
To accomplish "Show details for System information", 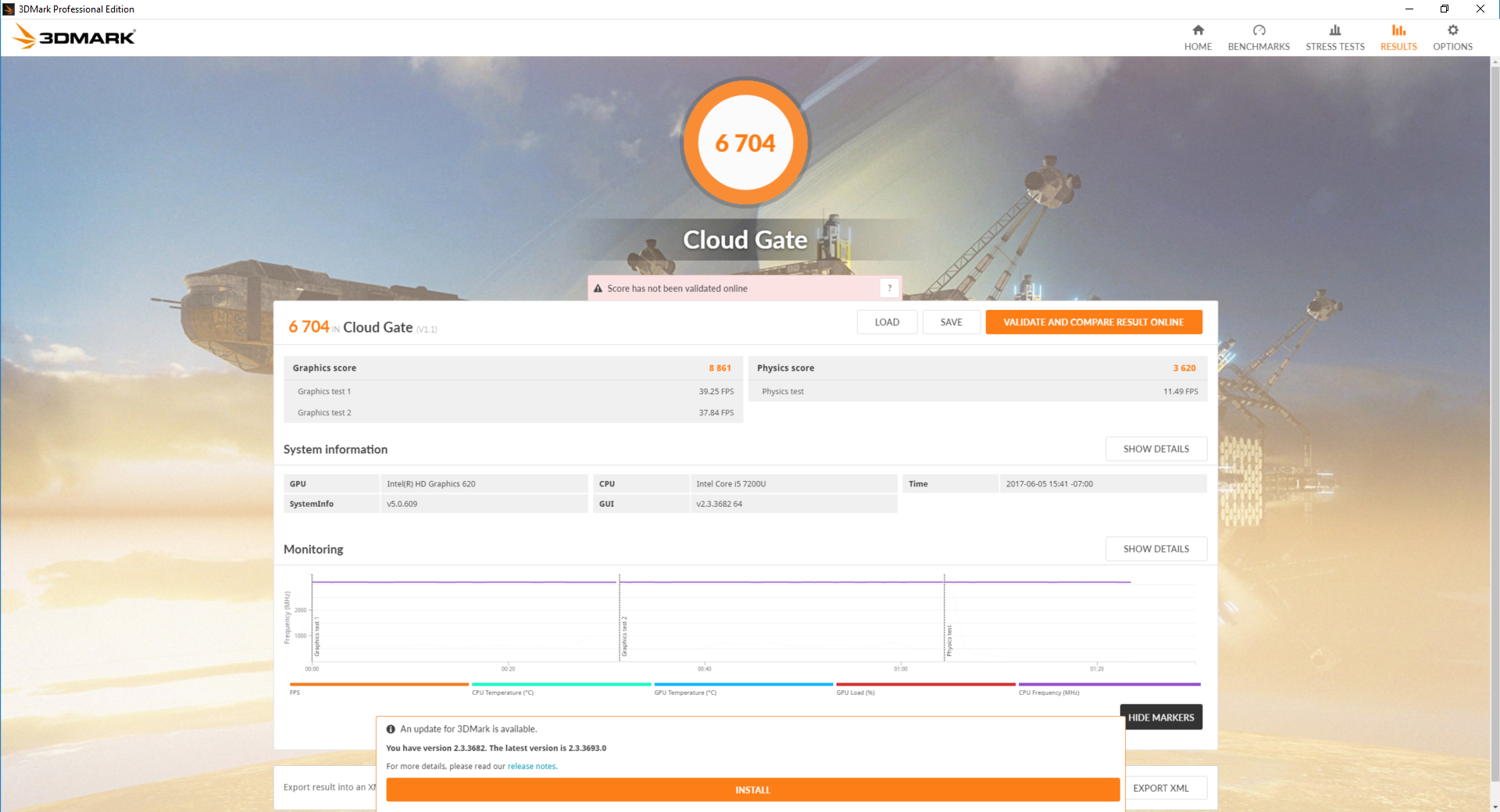I will click(1156, 449).
